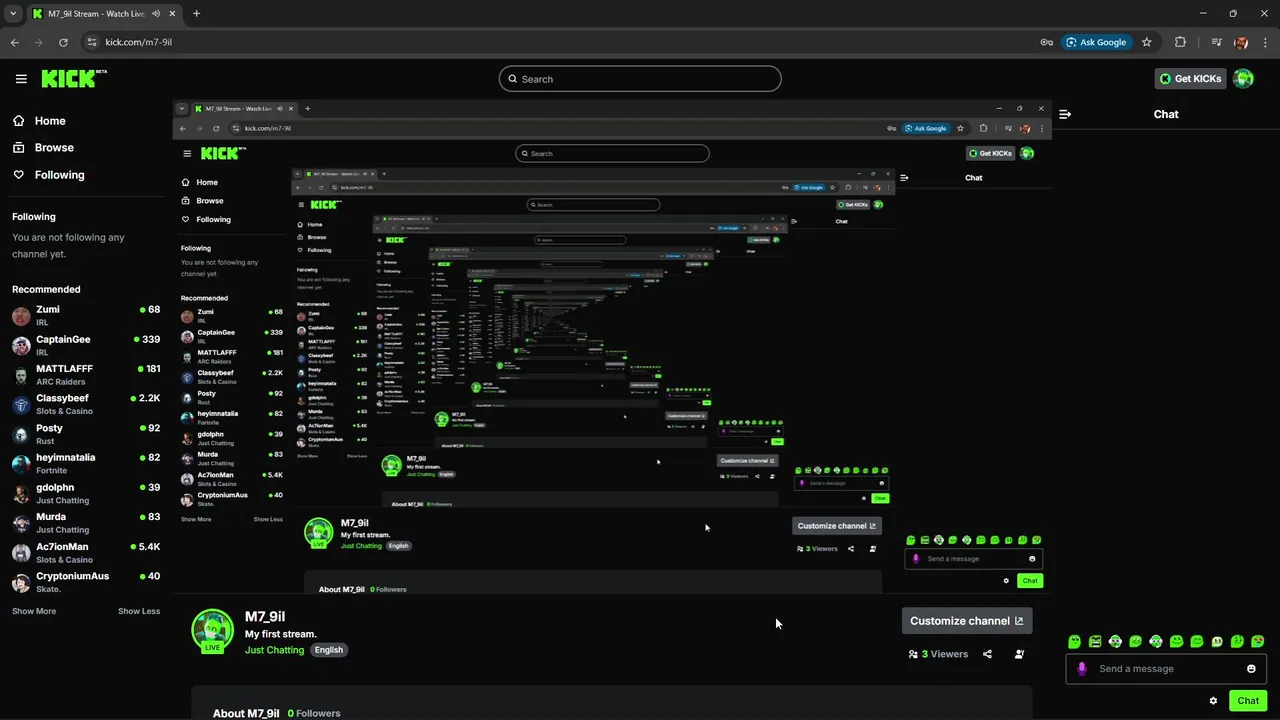This screenshot has height=720, width=1280.
Task: Open gdolphn's recommended channel
Action: click(86, 494)
